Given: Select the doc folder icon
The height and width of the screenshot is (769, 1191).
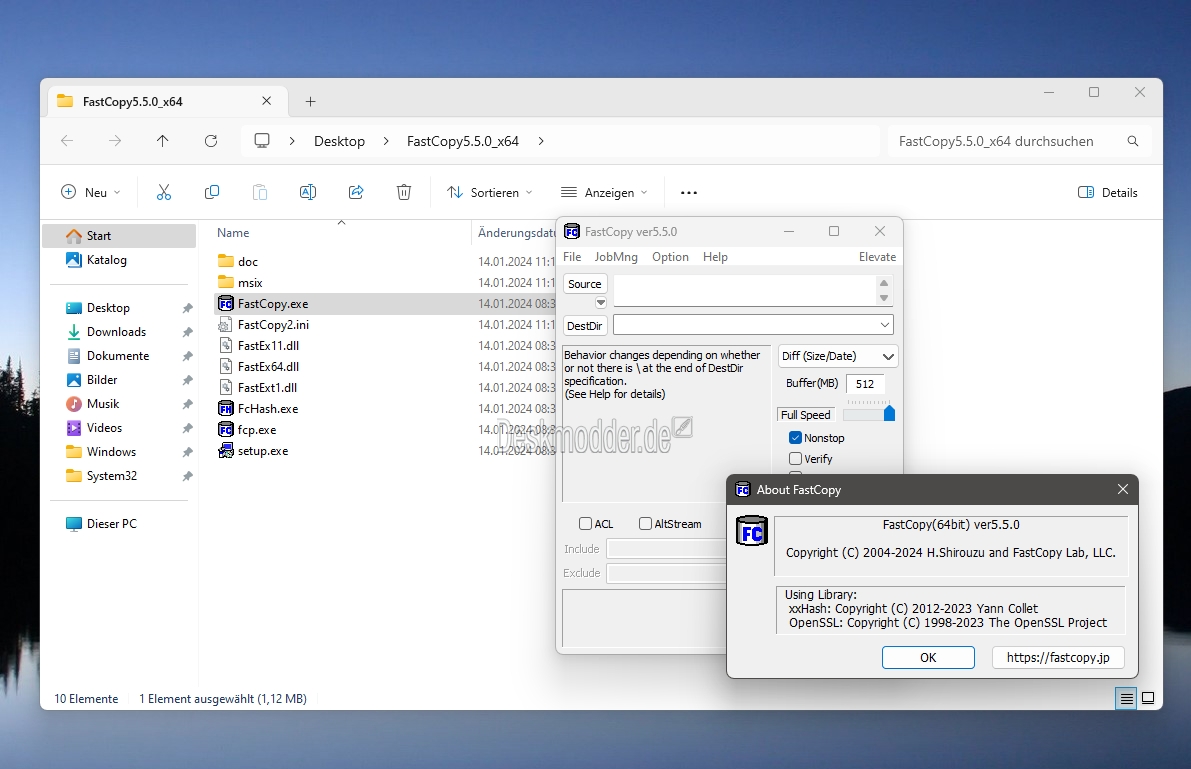Looking at the screenshot, I should pos(226,261).
